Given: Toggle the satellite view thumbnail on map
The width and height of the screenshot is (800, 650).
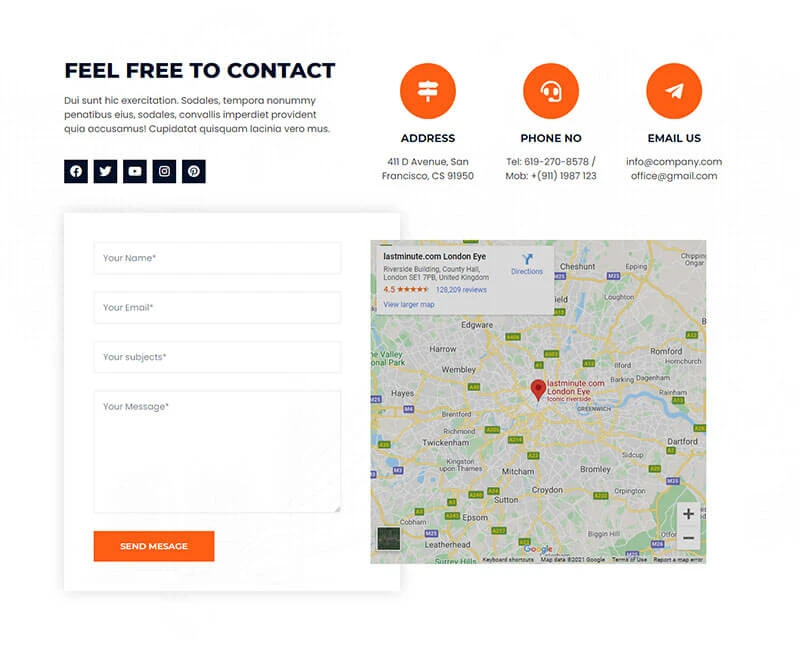Looking at the screenshot, I should click(x=389, y=539).
